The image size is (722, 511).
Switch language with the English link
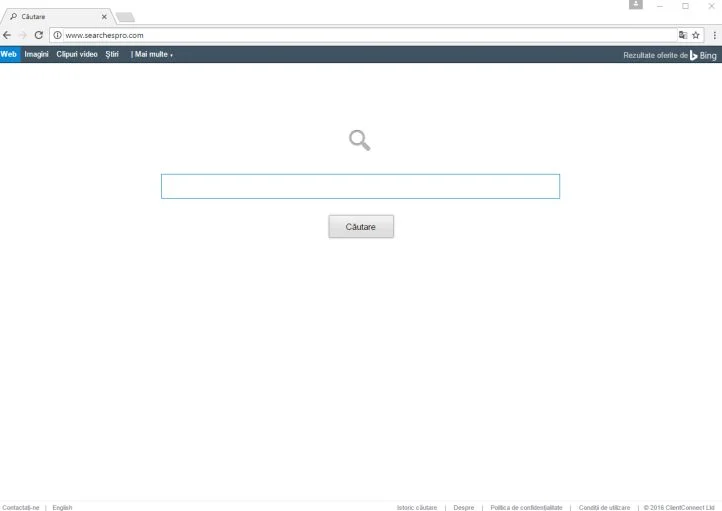coord(62,507)
